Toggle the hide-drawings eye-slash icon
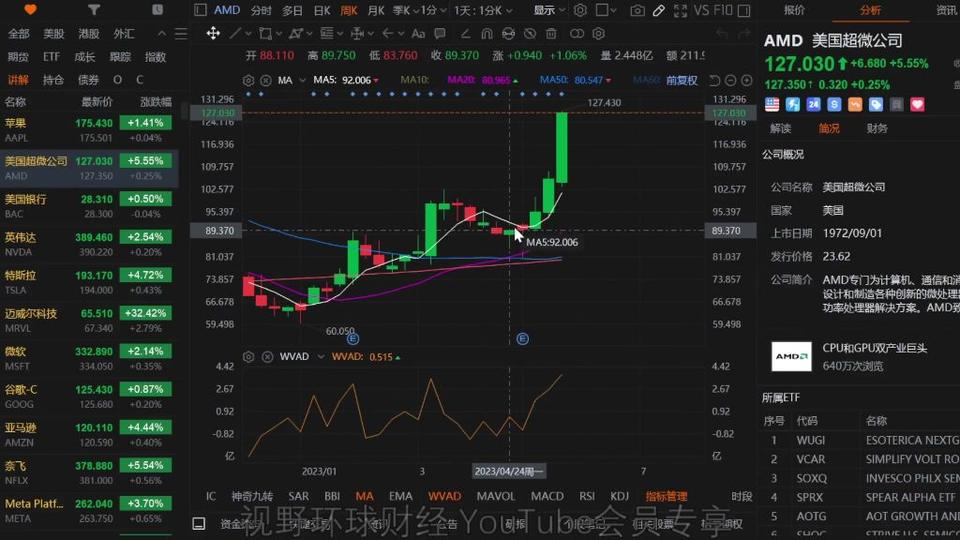960x540 pixels. [x=530, y=33]
